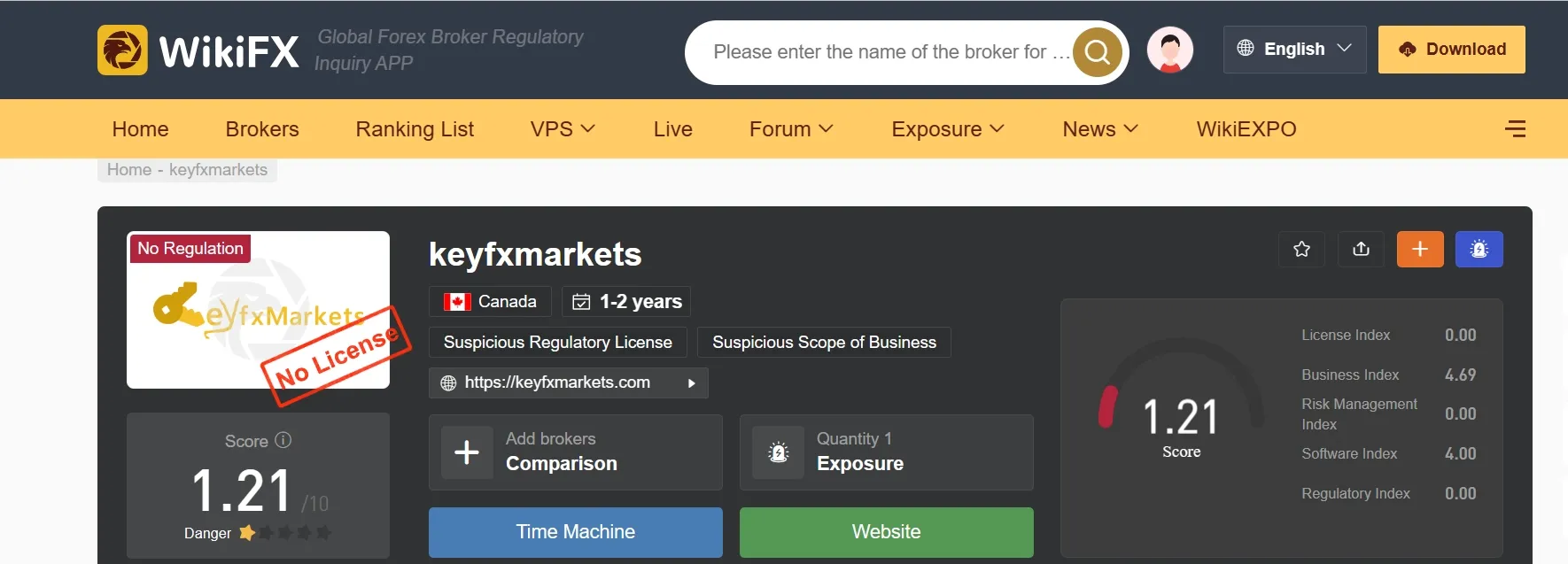Click the broker search input field

pos(890,52)
